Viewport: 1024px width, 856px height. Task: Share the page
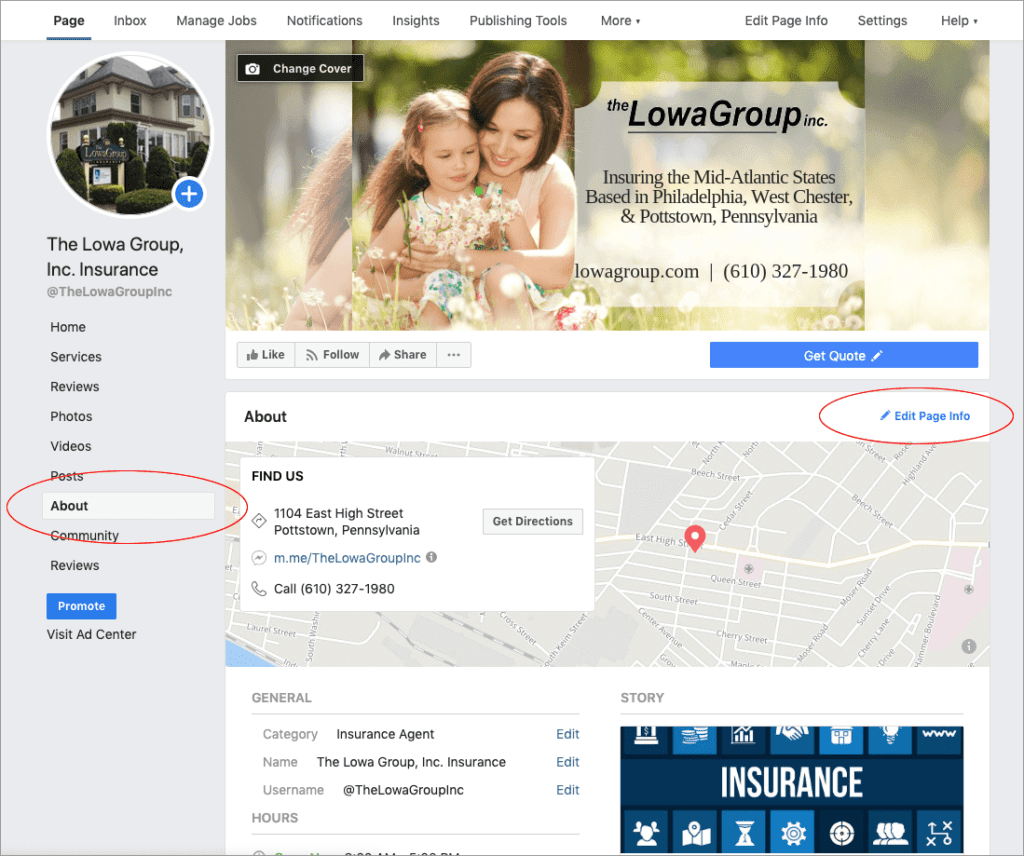pos(403,355)
